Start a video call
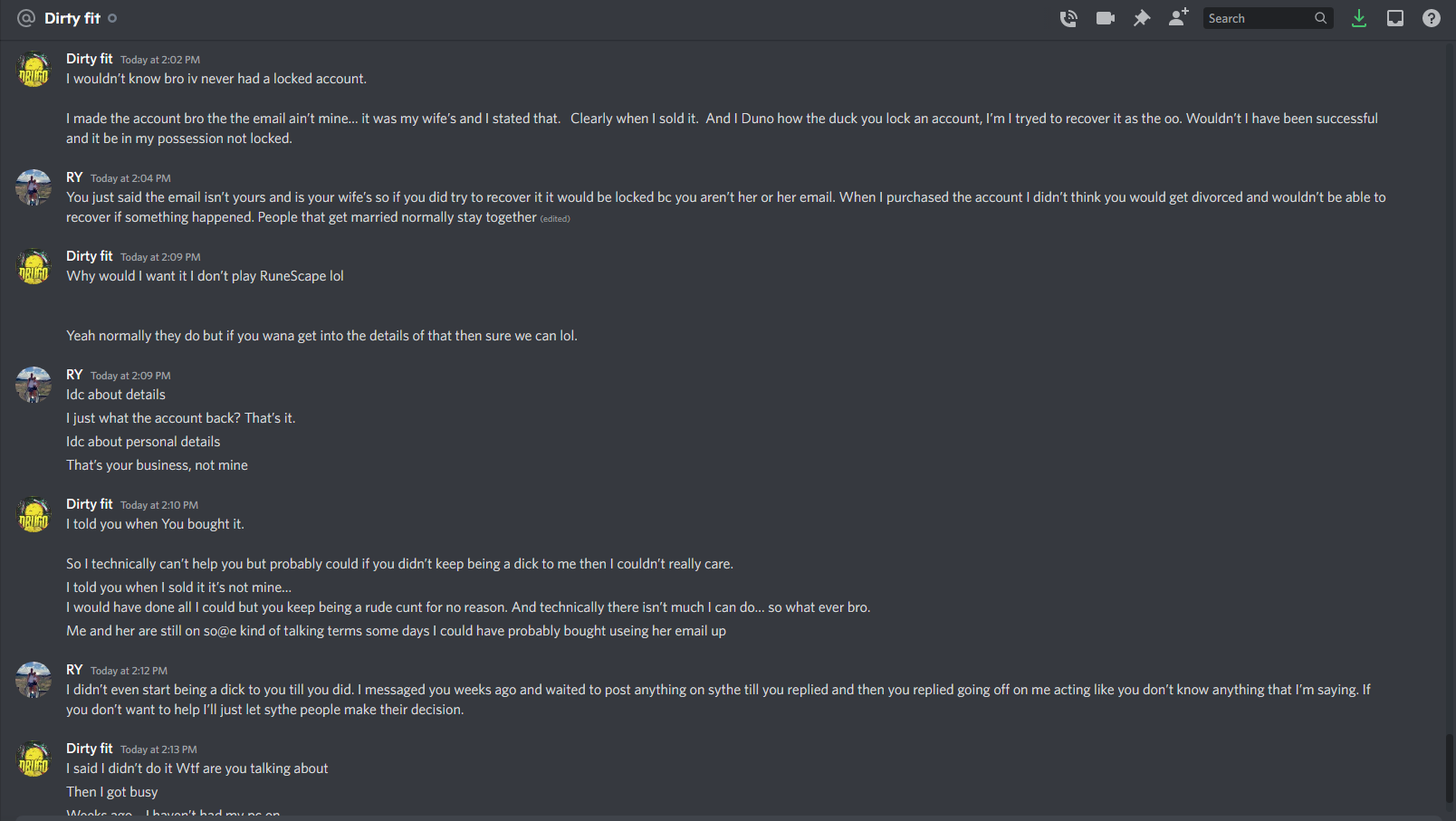Image resolution: width=1456 pixels, height=821 pixels. click(1105, 18)
